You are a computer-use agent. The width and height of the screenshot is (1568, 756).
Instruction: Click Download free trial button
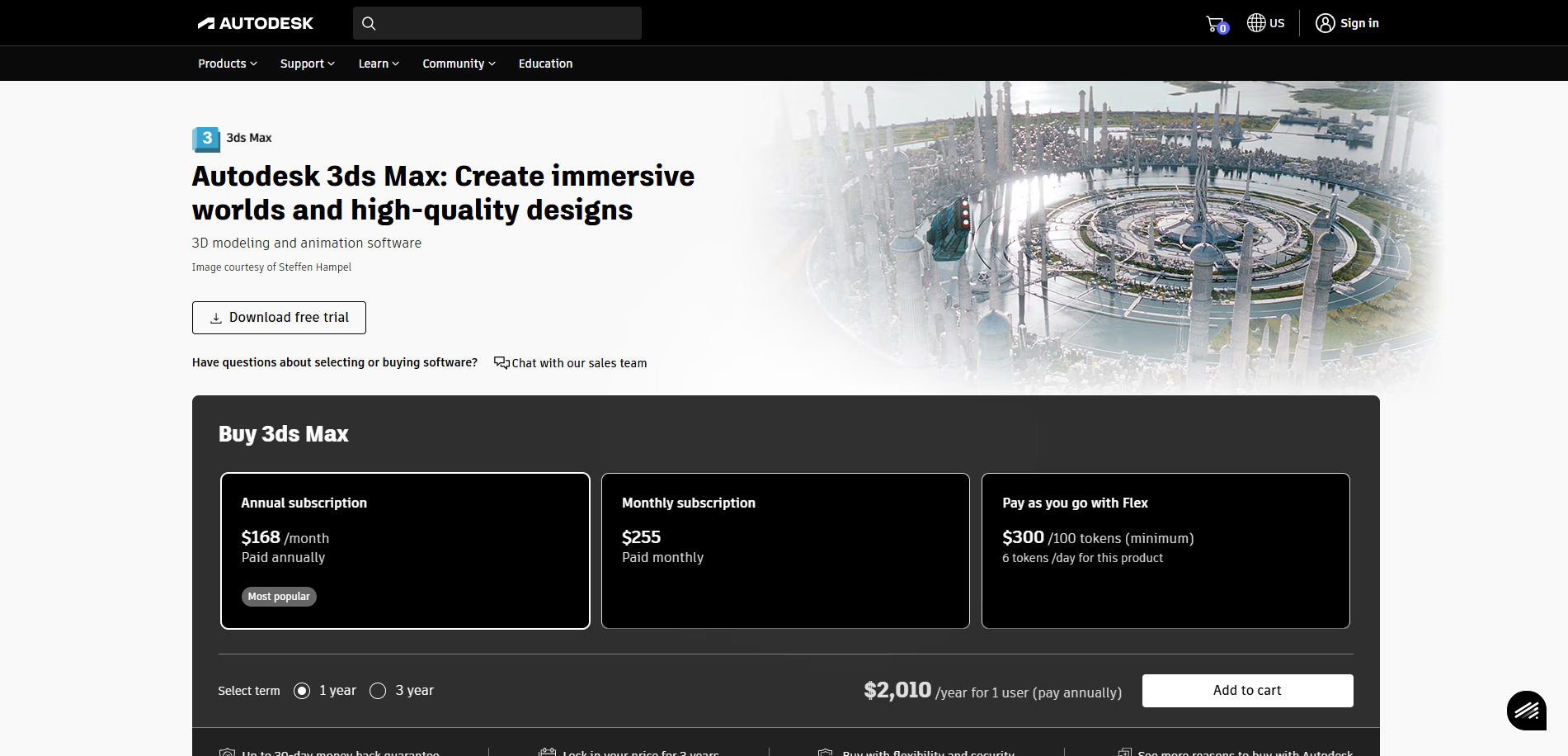coord(279,318)
